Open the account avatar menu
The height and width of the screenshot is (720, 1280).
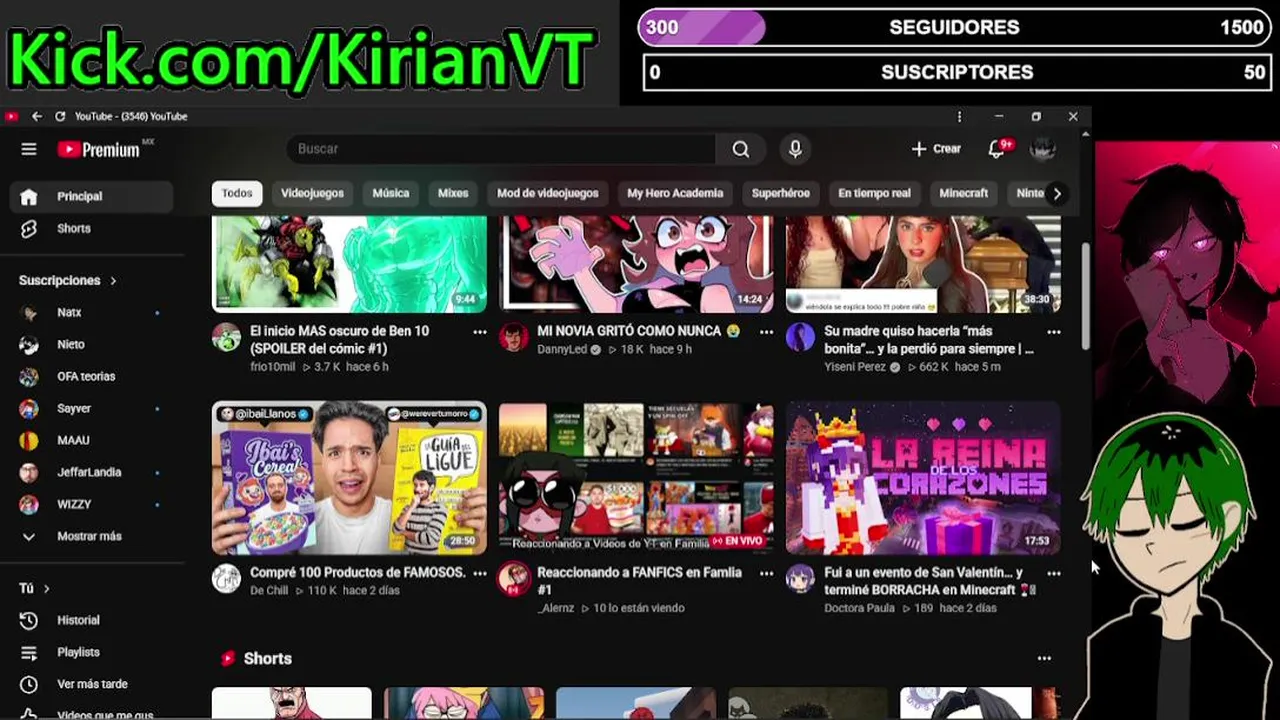click(x=1043, y=149)
